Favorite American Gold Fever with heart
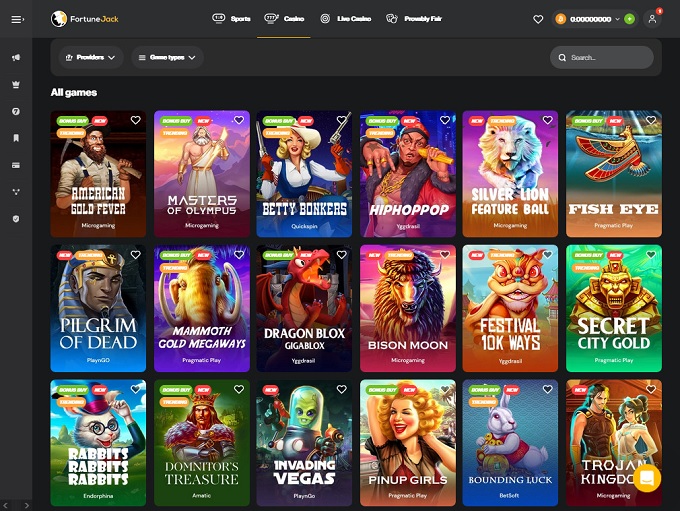This screenshot has width=680, height=511. click(135, 120)
